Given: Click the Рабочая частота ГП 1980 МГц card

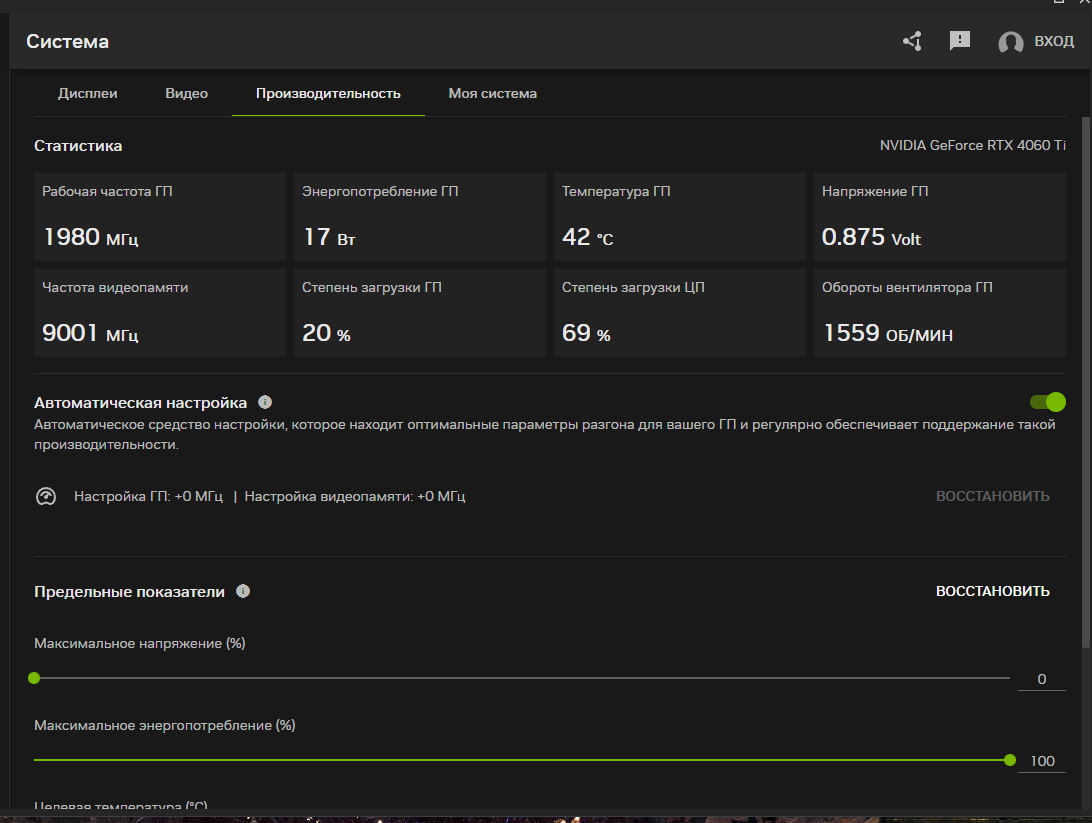Looking at the screenshot, I should coord(160,217).
